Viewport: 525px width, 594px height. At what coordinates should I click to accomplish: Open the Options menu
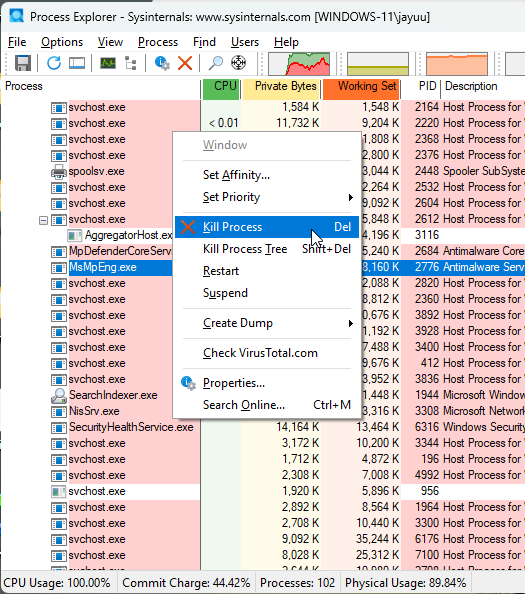[x=62, y=42]
